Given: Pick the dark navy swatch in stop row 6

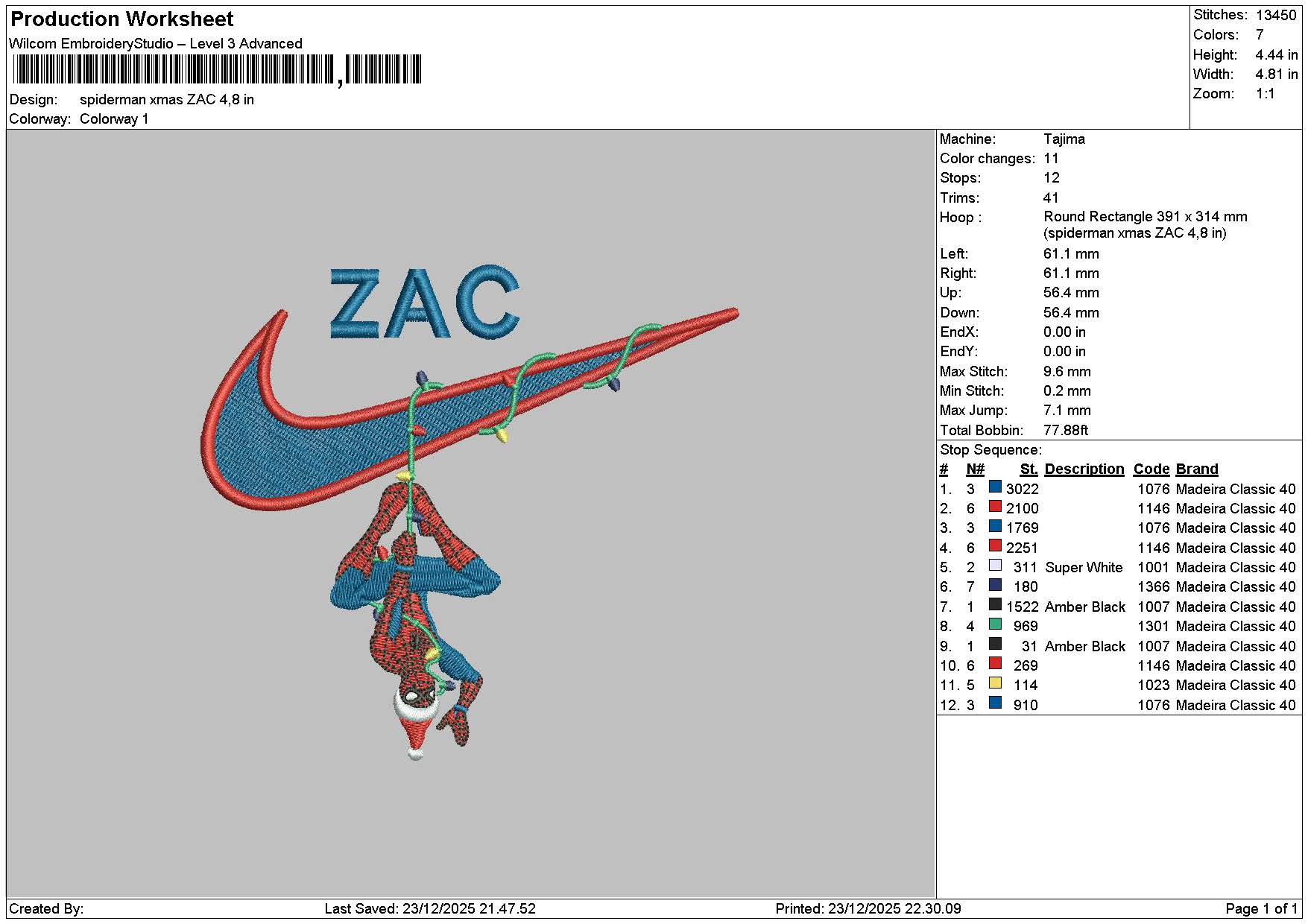Looking at the screenshot, I should [x=995, y=585].
